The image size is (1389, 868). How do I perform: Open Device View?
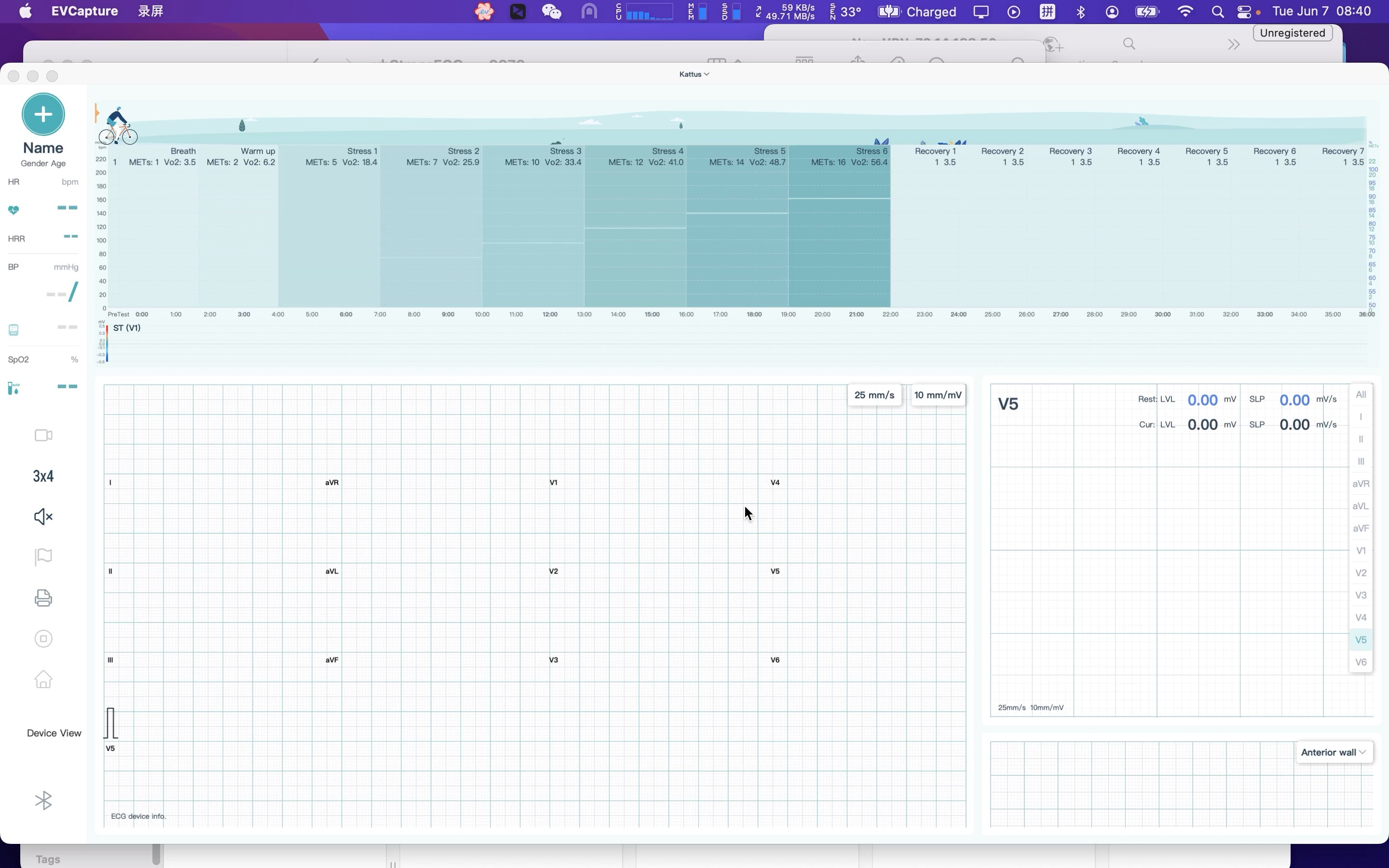click(54, 733)
